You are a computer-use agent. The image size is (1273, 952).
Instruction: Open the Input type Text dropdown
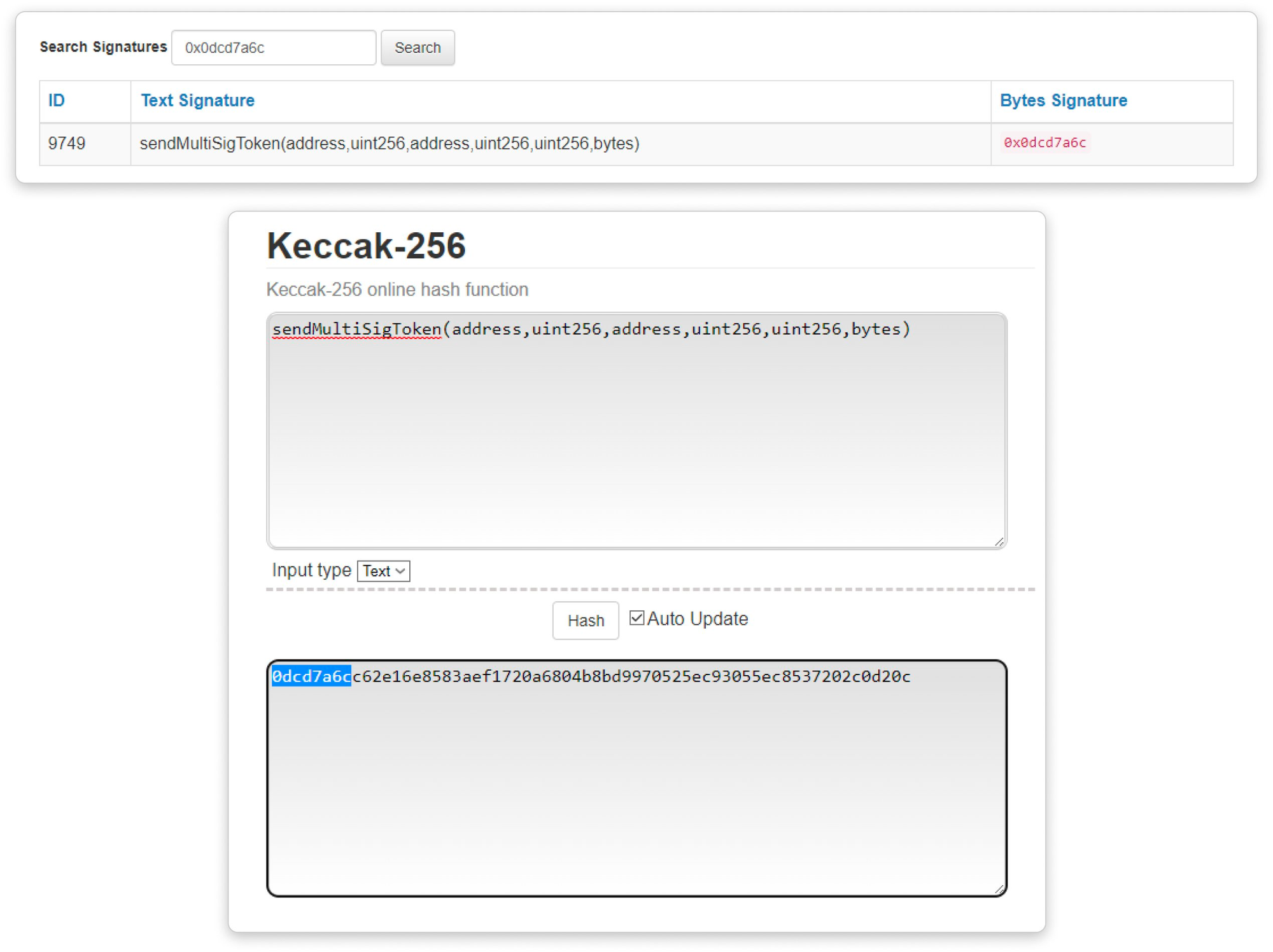click(383, 571)
